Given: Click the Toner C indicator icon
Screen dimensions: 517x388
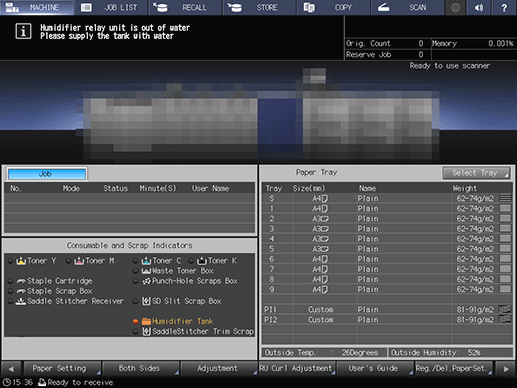Looking at the screenshot, I should click(146, 261).
